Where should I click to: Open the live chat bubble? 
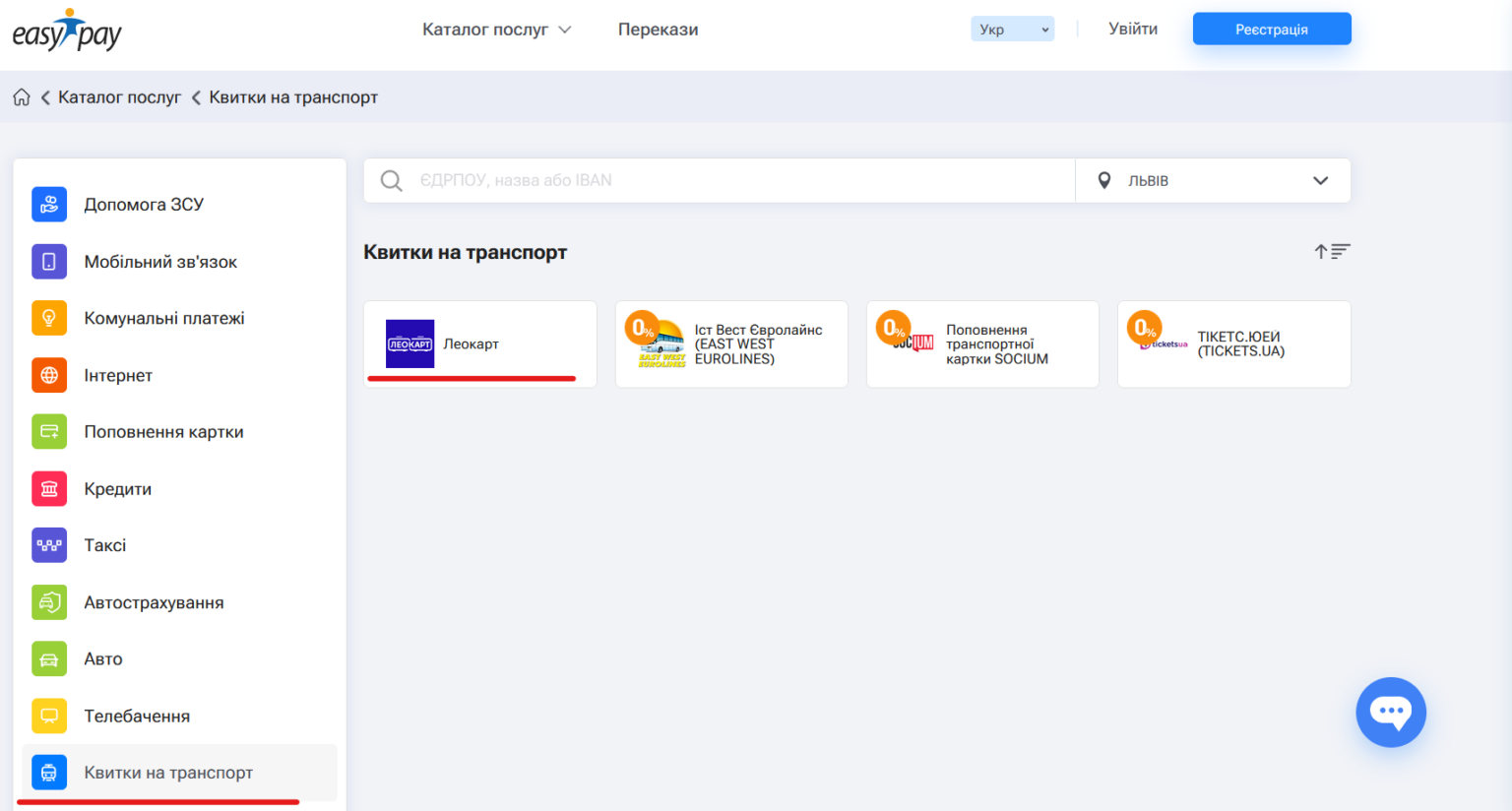[x=1390, y=712]
